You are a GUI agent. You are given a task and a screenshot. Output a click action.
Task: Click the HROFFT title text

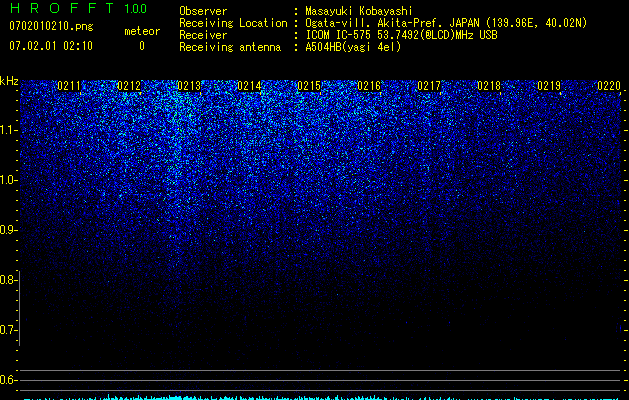point(62,8)
